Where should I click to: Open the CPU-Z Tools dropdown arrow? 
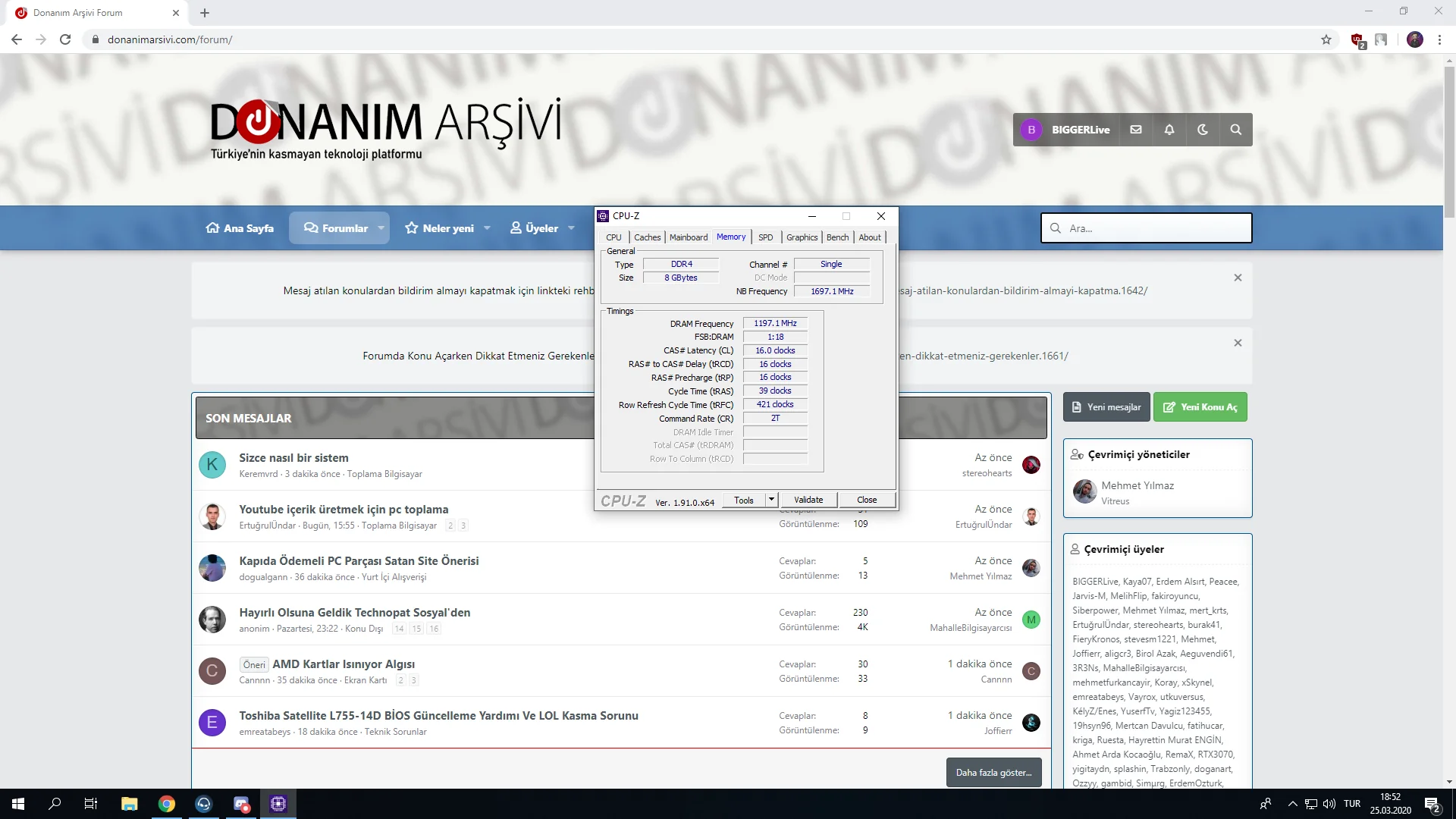[771, 500]
